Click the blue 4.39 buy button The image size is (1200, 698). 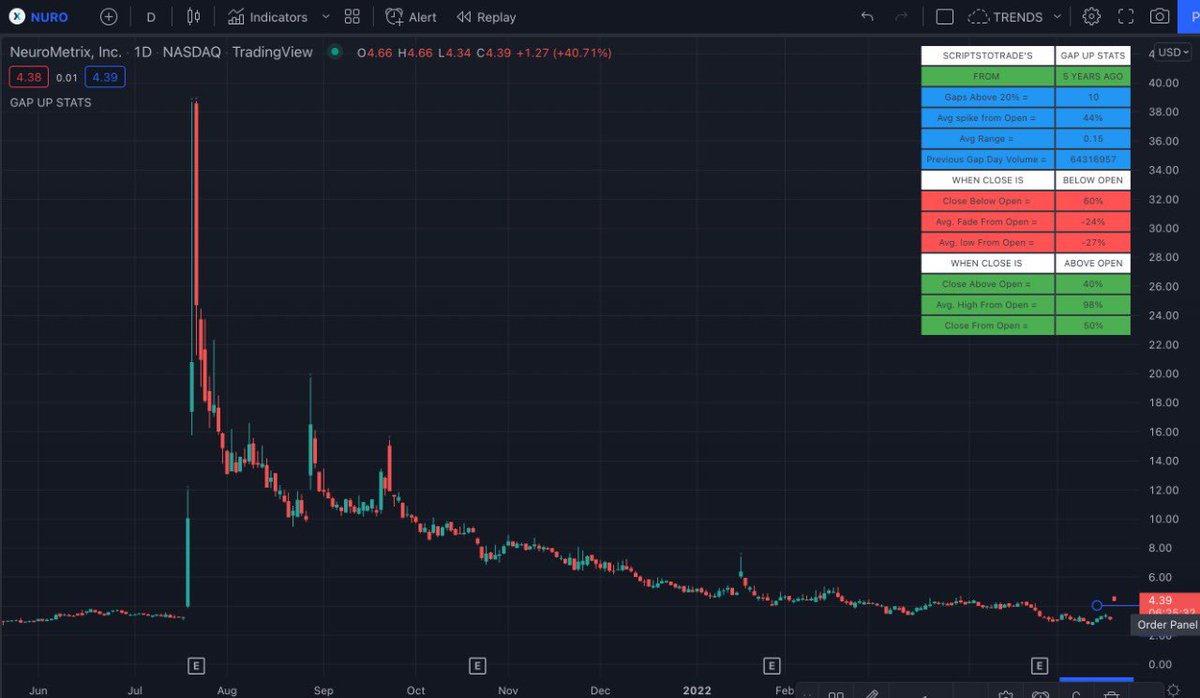click(103, 77)
